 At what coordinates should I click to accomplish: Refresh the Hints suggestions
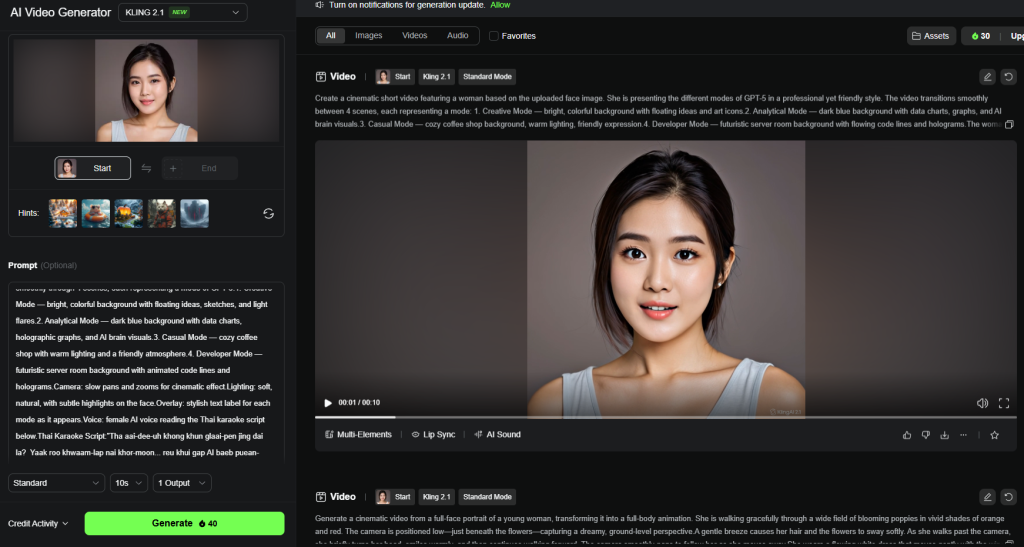coord(268,213)
